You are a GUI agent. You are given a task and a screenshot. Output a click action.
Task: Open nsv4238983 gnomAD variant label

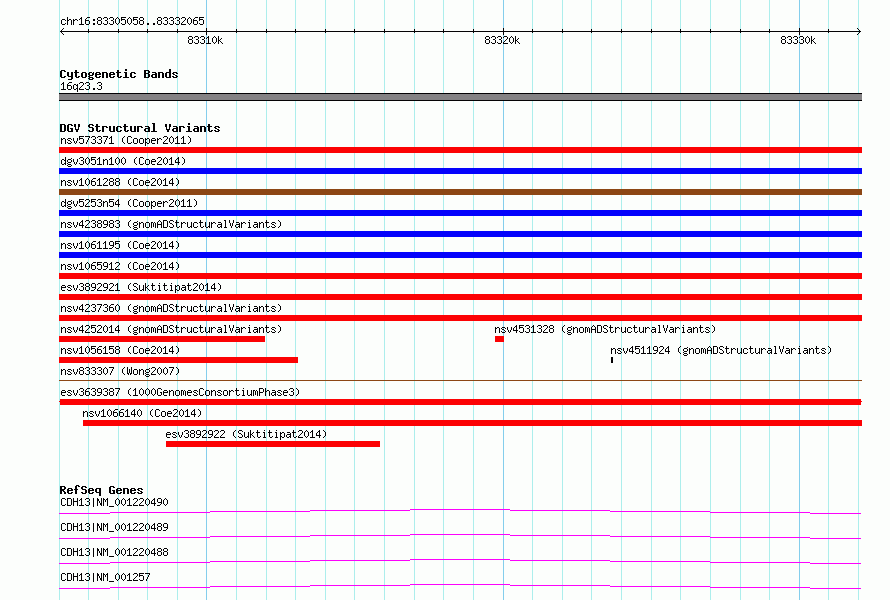[x=171, y=224]
